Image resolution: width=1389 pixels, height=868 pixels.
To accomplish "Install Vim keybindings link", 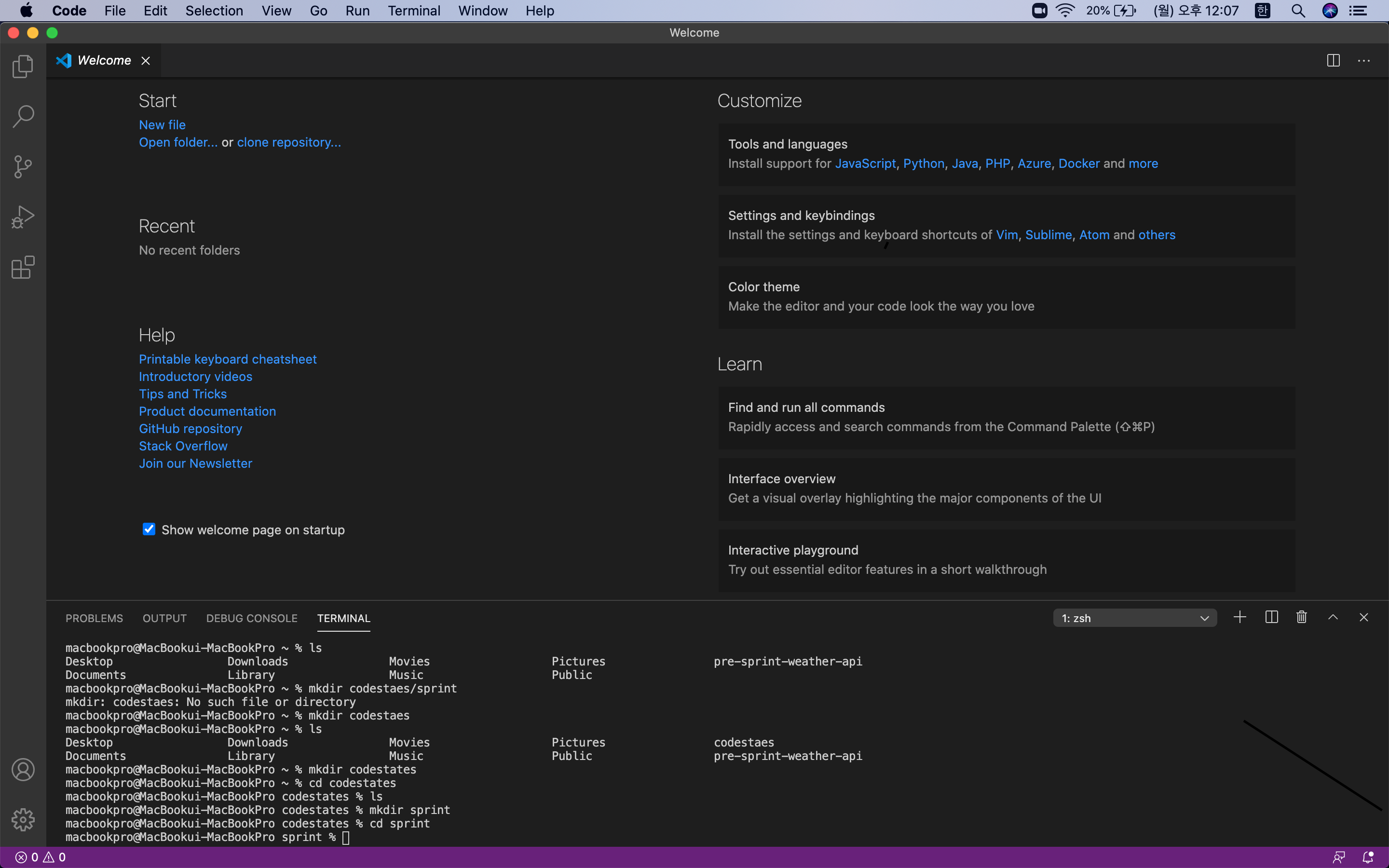I will [x=1007, y=235].
